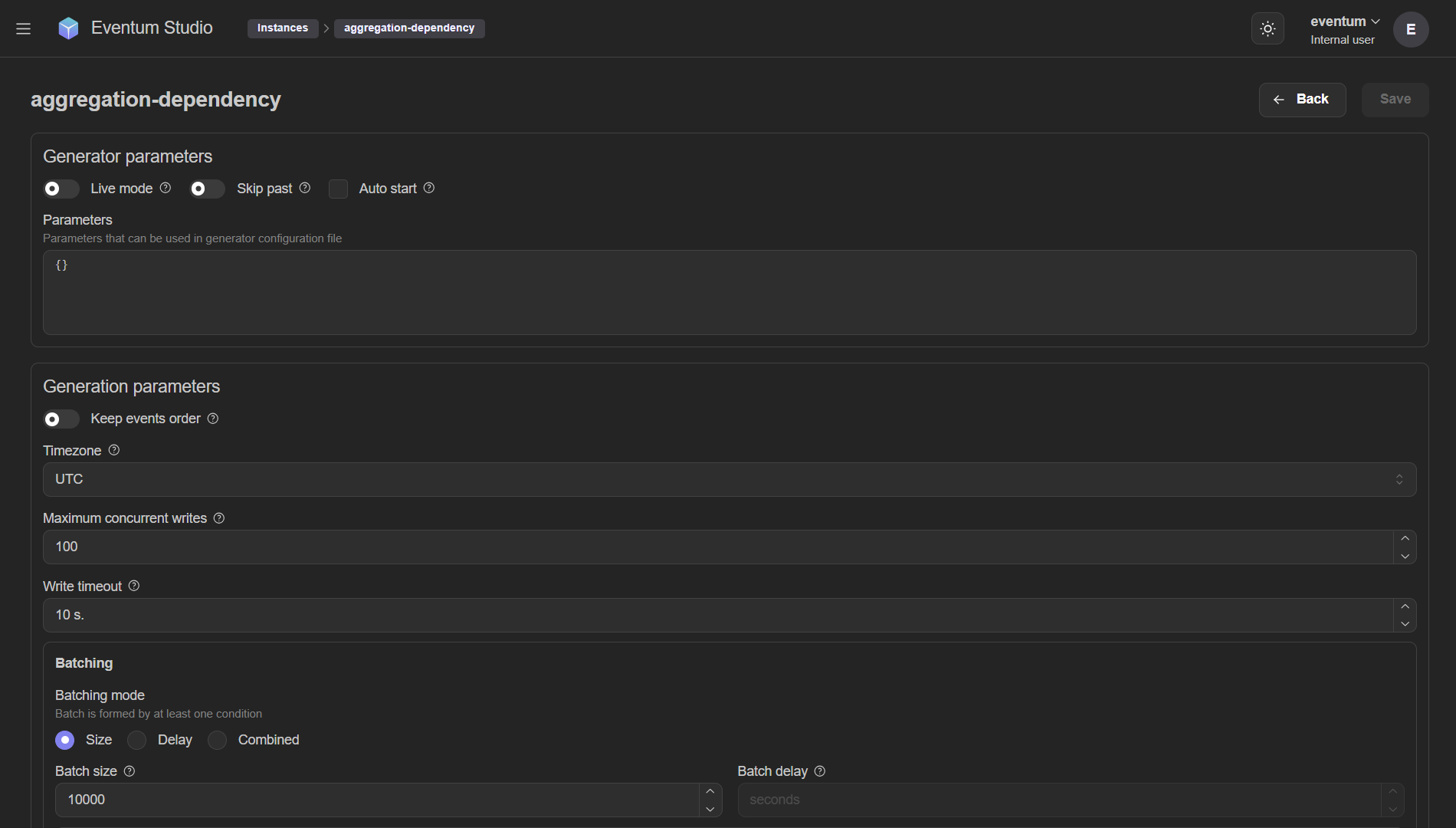Select the Combined batching mode
Image resolution: width=1456 pixels, height=828 pixels.
click(218, 740)
